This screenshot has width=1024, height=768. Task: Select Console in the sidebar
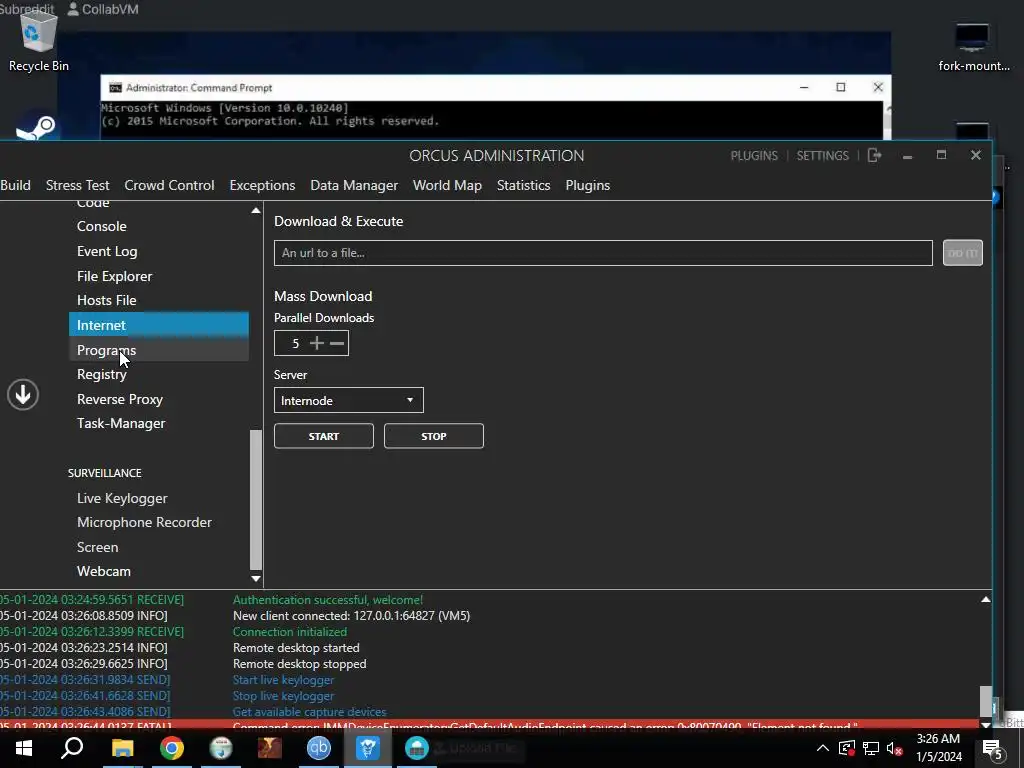click(159, 227)
